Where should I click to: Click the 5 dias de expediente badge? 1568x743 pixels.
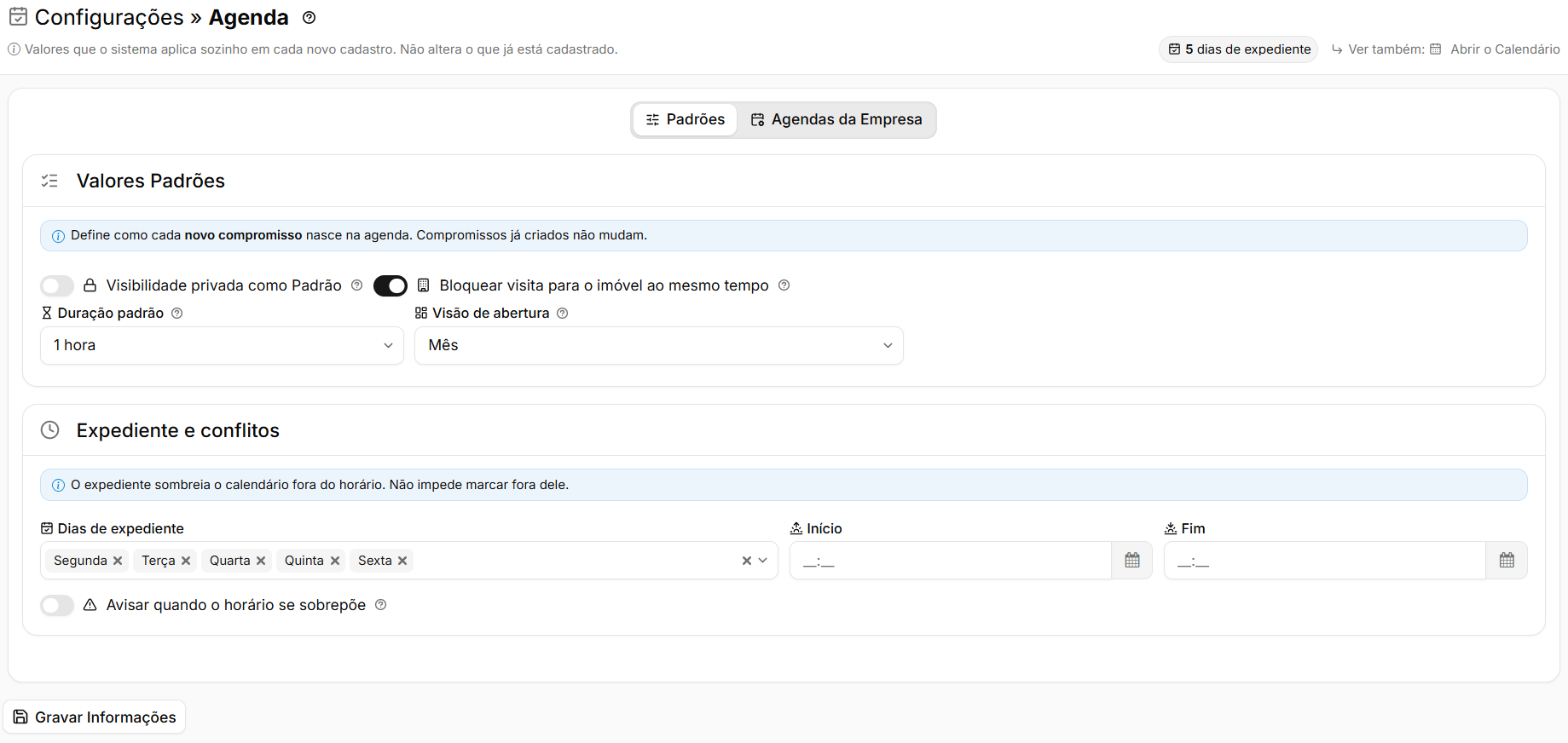click(x=1239, y=49)
